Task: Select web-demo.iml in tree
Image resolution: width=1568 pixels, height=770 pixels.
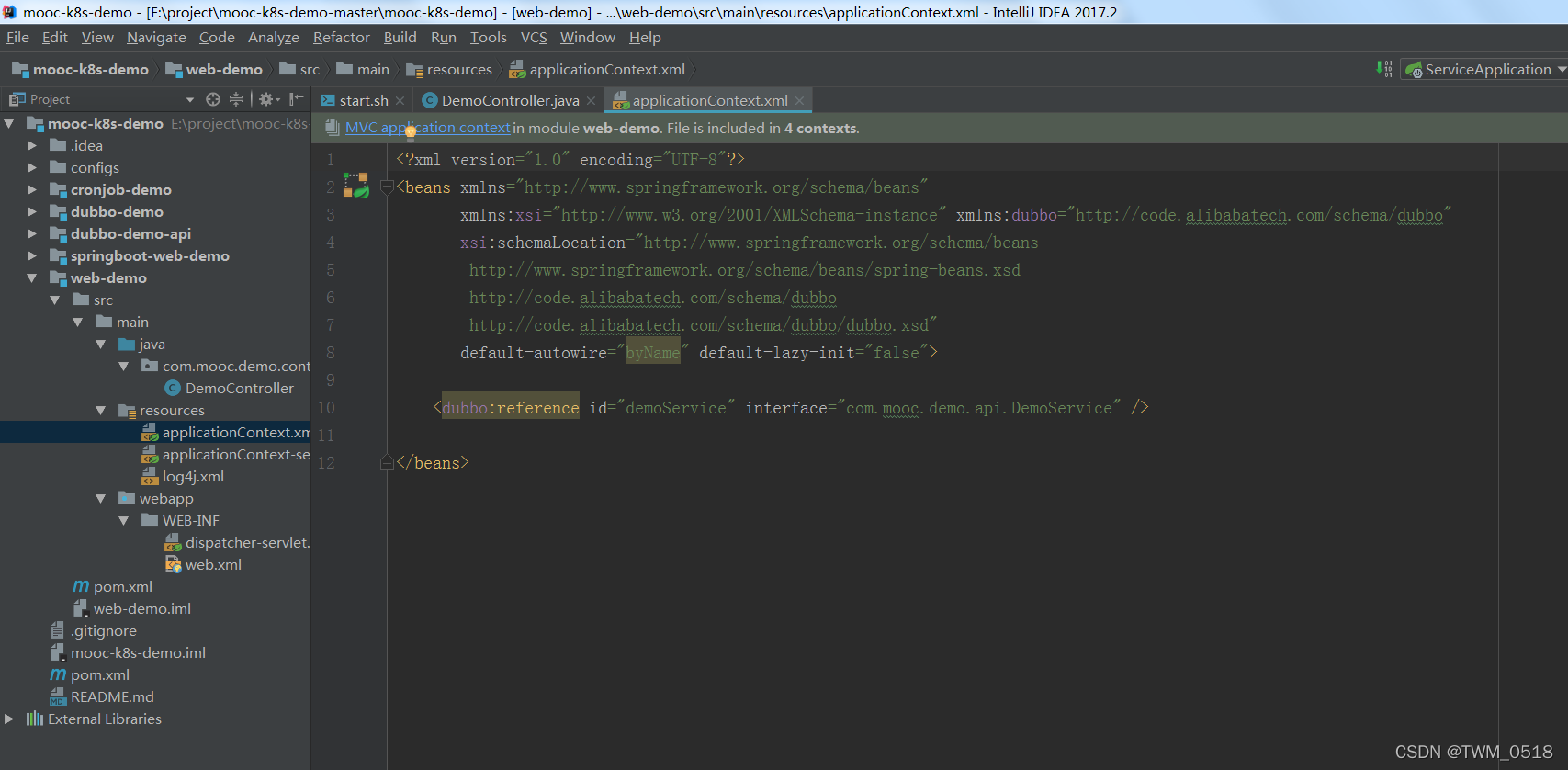Action: point(132,608)
